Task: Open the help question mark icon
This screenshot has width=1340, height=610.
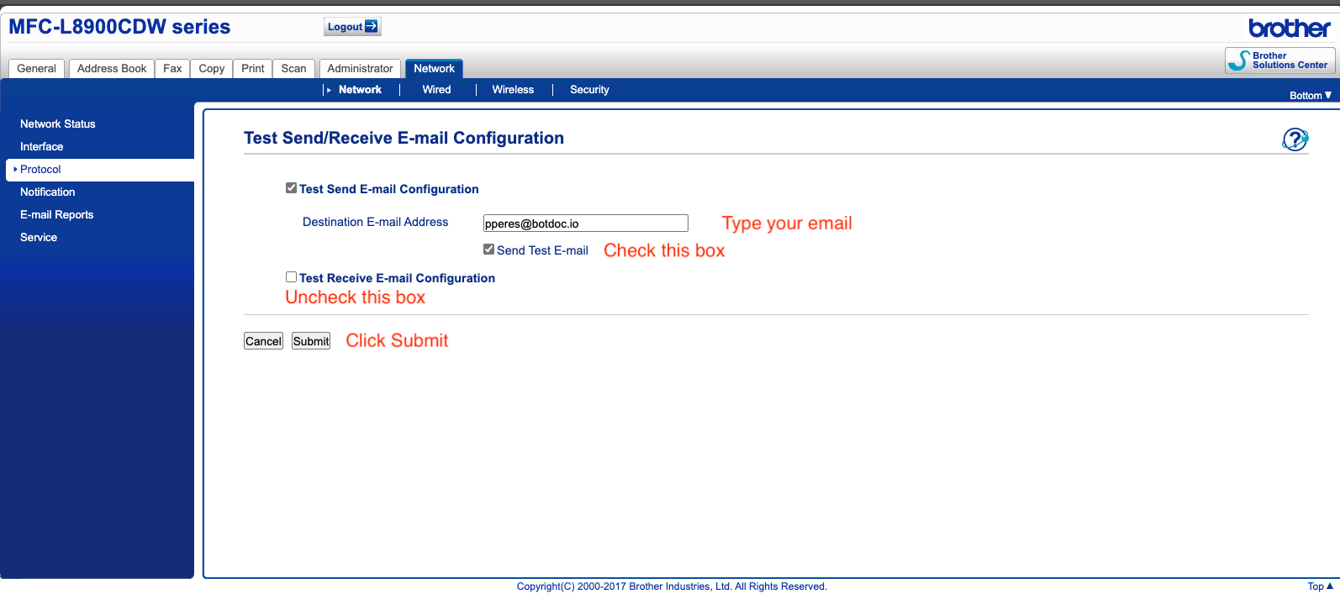Action: click(x=1295, y=139)
